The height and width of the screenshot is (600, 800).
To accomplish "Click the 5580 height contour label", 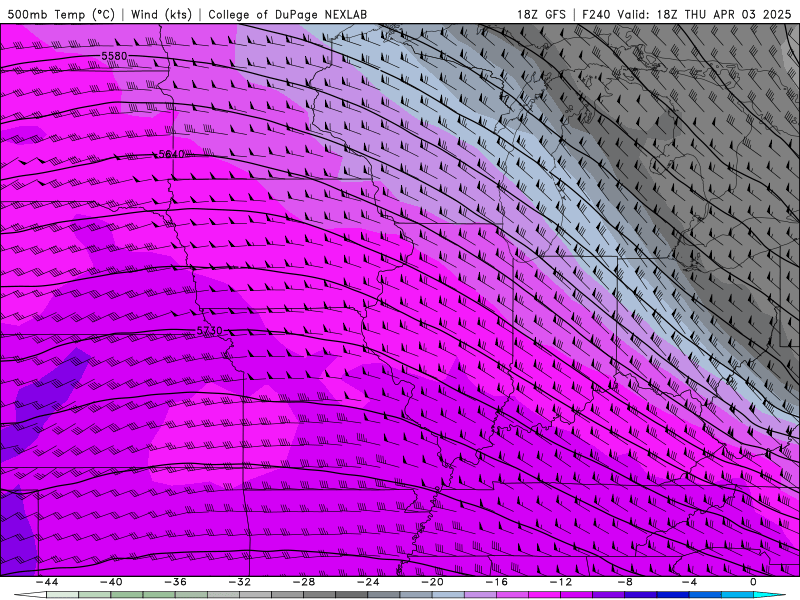I will (114, 56).
